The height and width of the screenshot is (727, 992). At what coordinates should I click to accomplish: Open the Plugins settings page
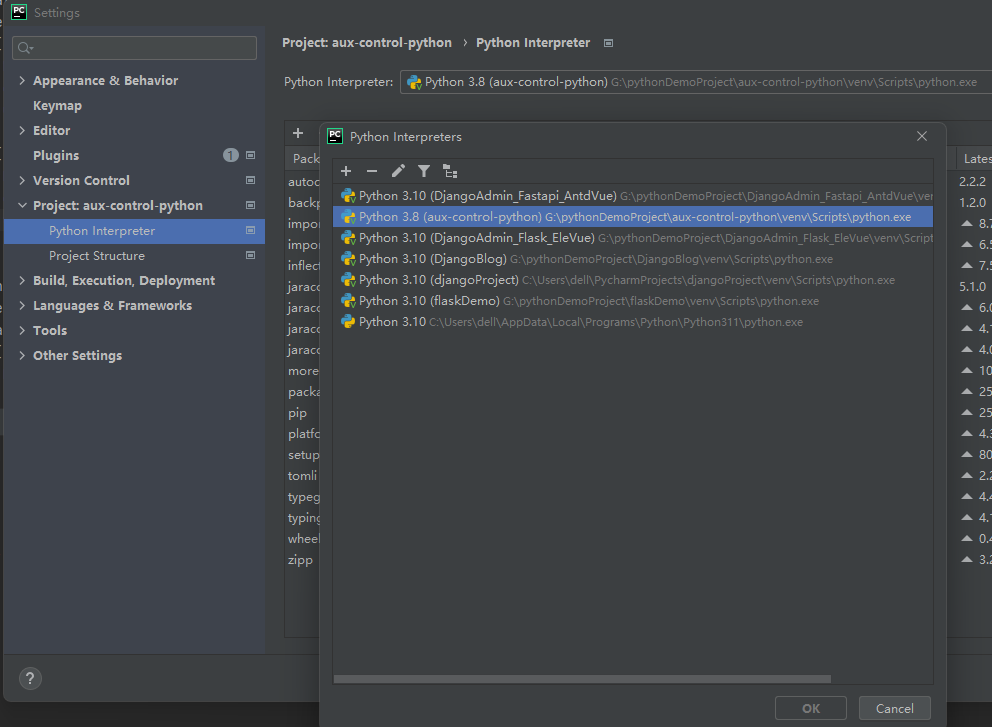56,156
